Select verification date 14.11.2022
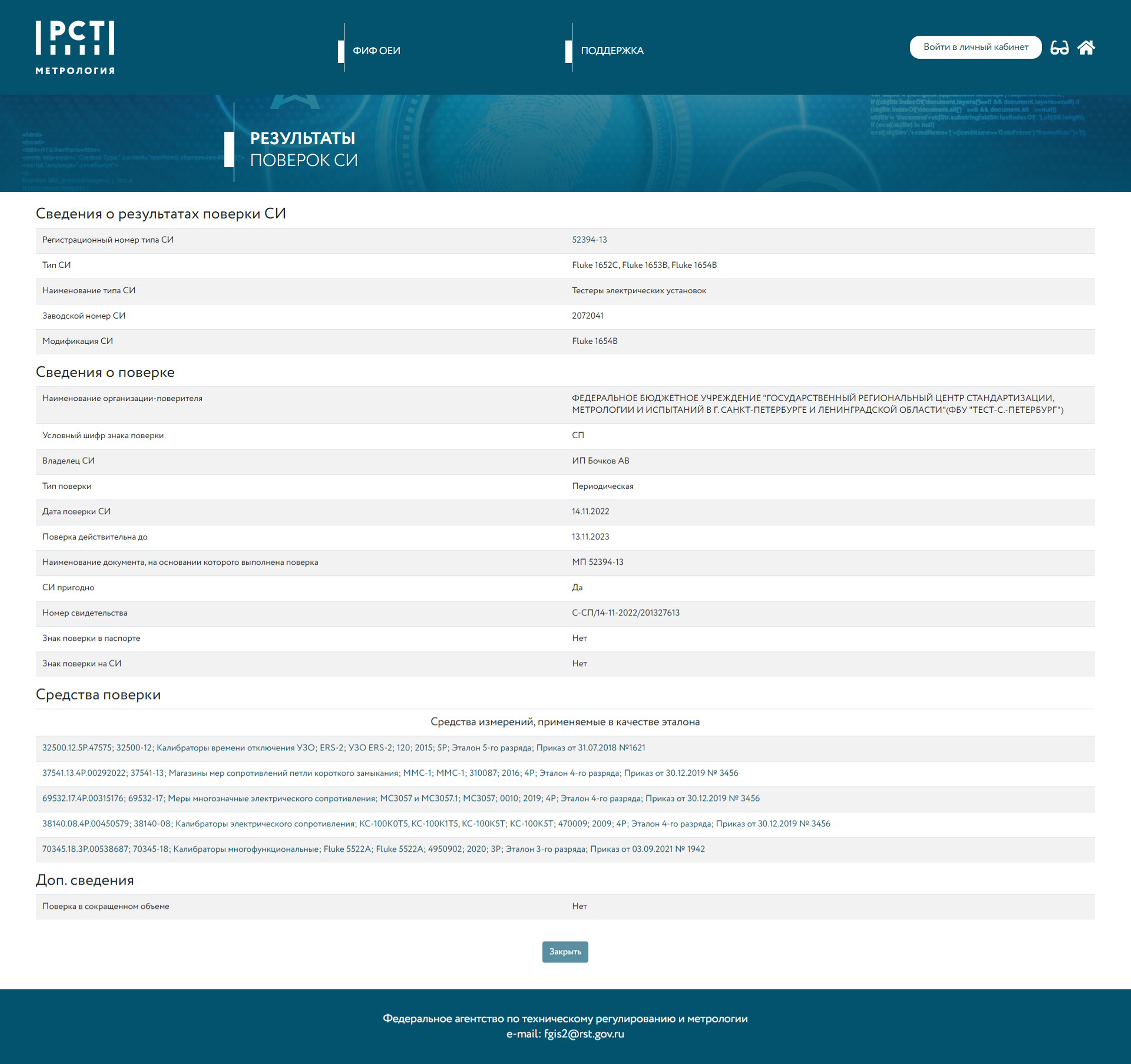1131x1064 pixels. pos(591,511)
